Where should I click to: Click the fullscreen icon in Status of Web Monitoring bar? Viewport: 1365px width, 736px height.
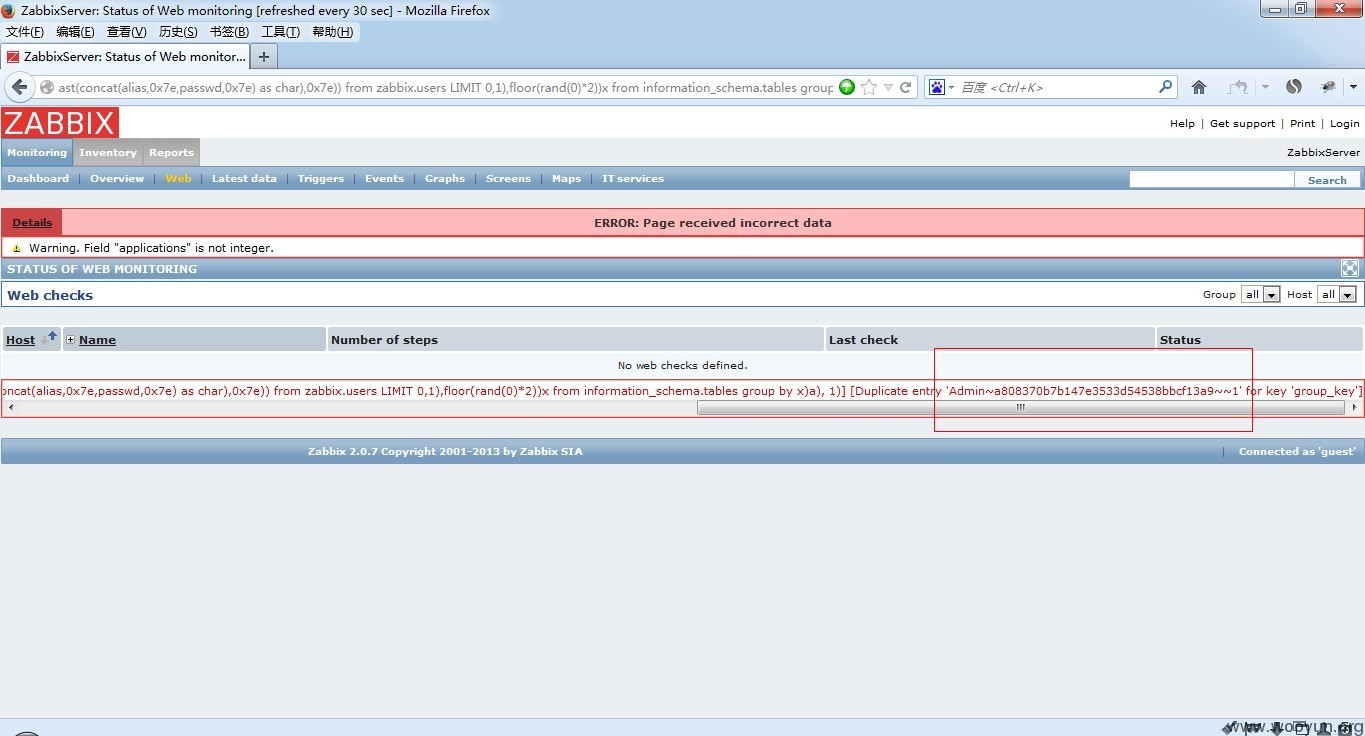[1350, 268]
